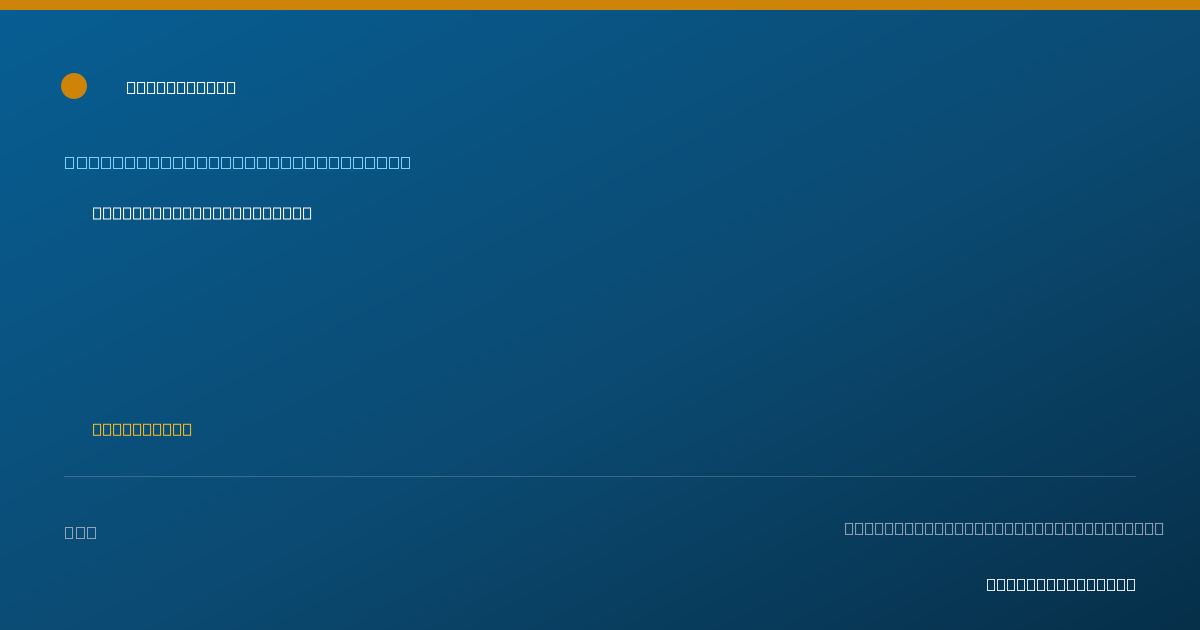
Task: Click the orange circle logo icon
Action: click(x=74, y=86)
